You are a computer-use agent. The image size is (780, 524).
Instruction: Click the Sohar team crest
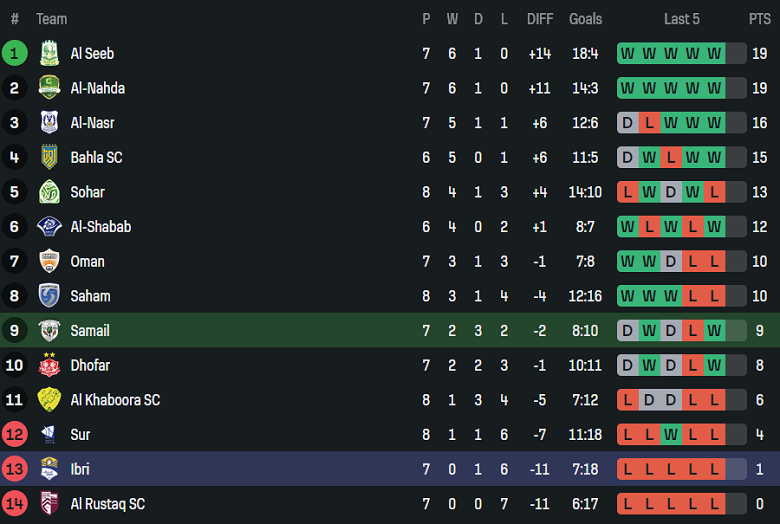(x=49, y=192)
